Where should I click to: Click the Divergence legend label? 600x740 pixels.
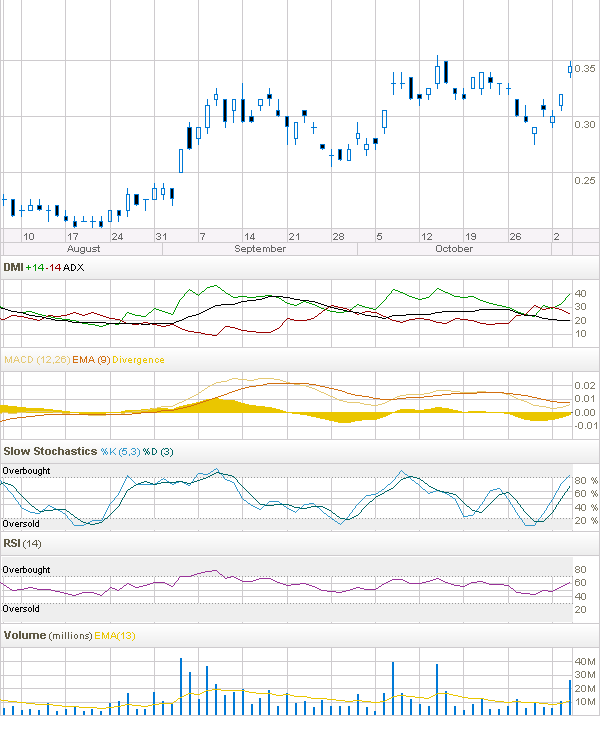[138, 359]
